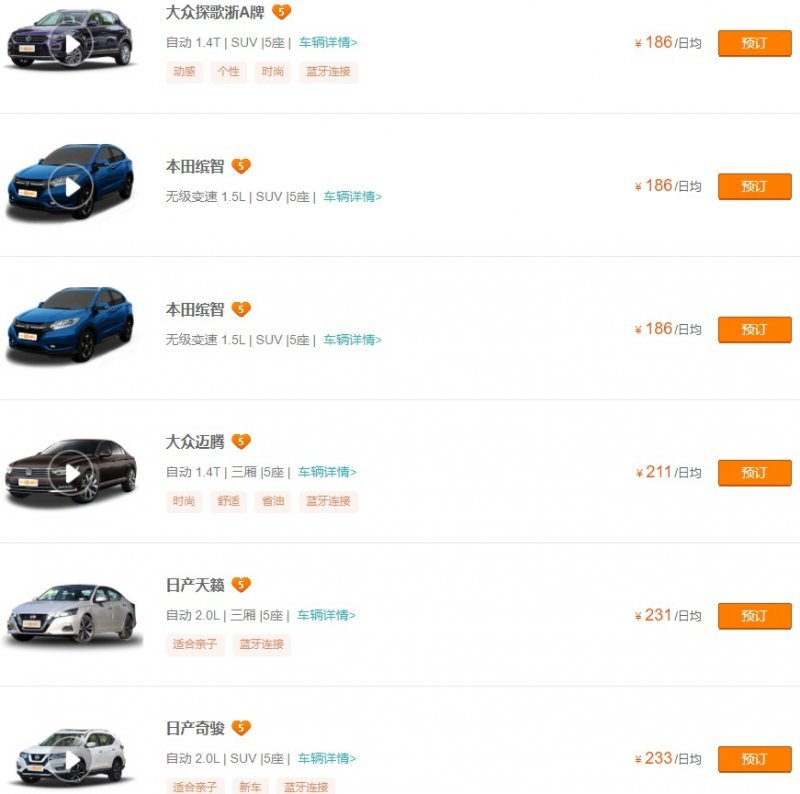Choose the 新车 tag on 日产奇骏

(x=250, y=787)
